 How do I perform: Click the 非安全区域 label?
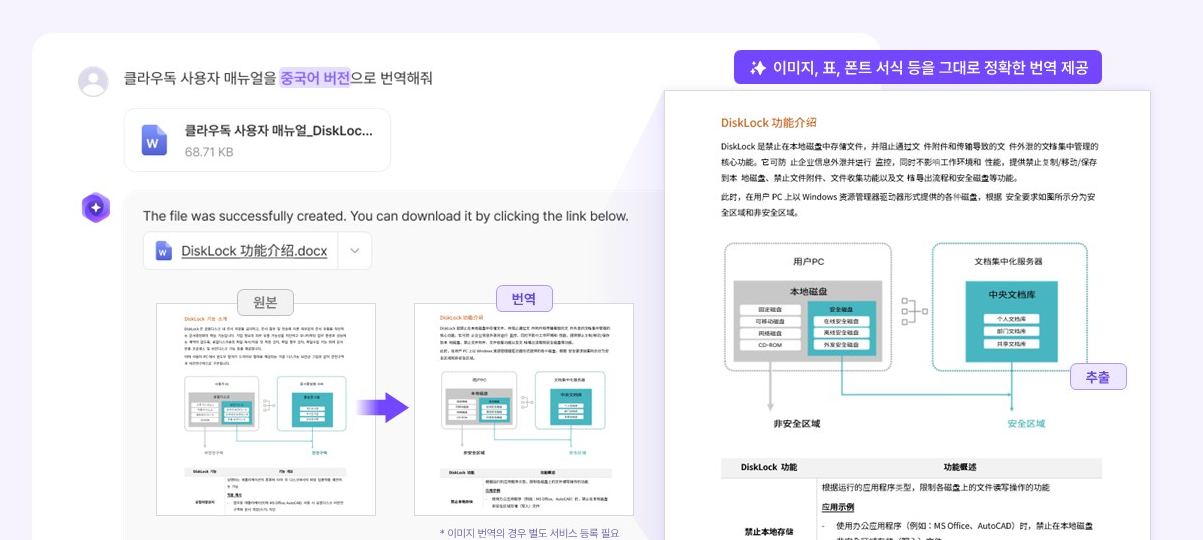coord(797,424)
